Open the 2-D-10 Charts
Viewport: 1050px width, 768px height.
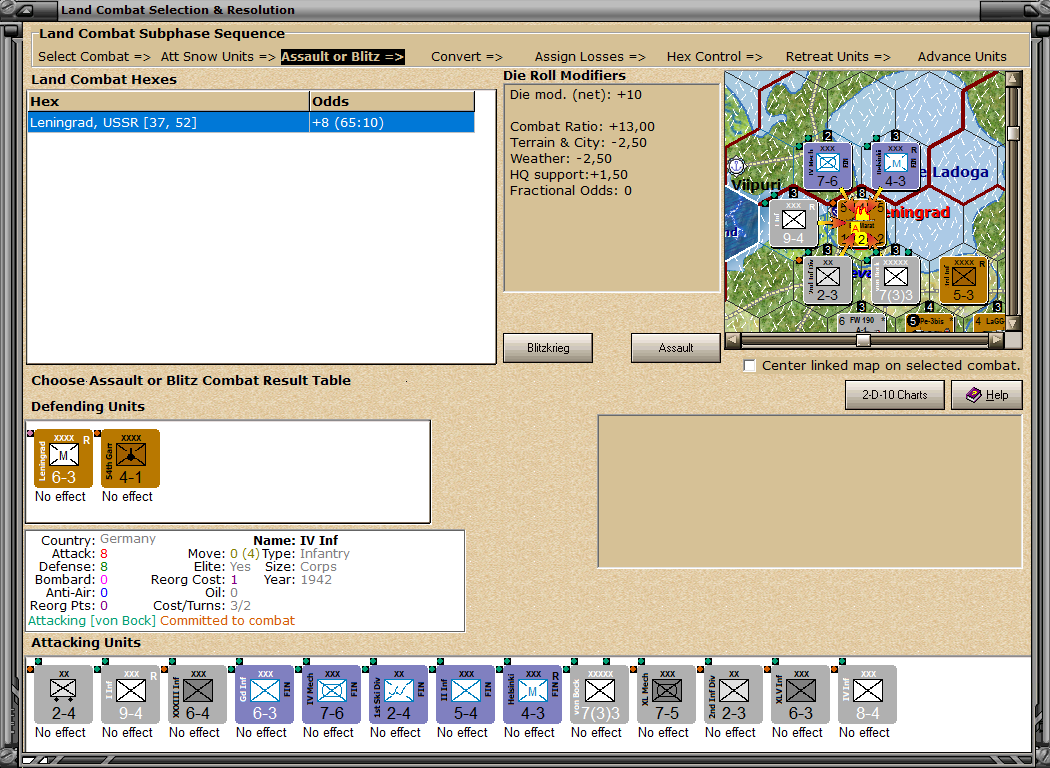(895, 395)
